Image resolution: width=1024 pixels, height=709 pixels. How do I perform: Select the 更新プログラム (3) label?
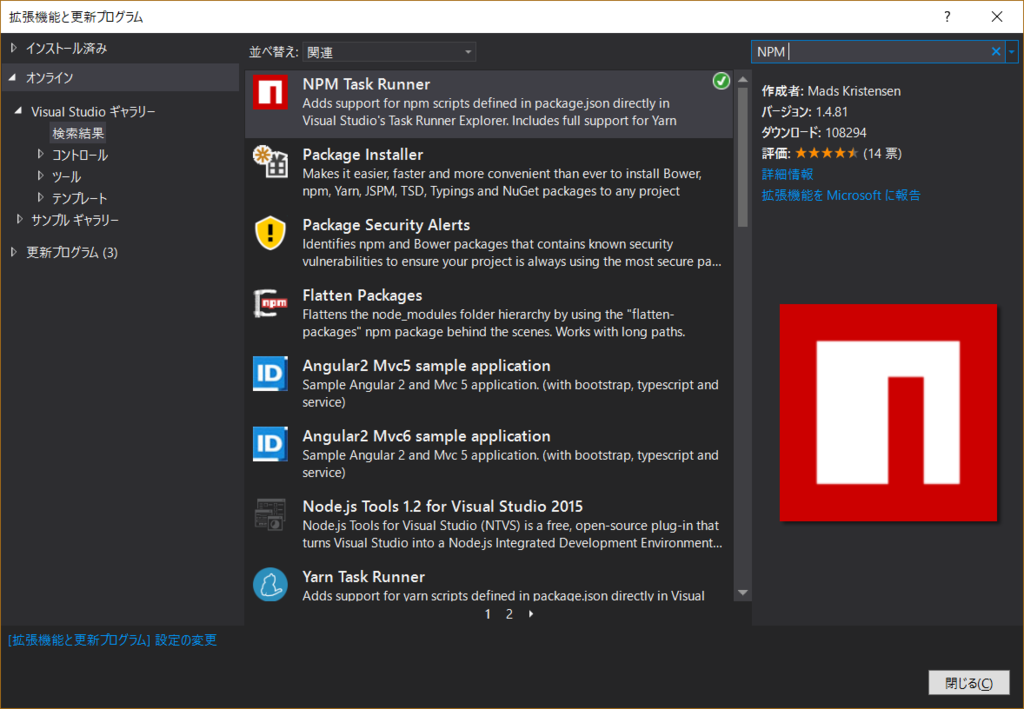tap(72, 253)
